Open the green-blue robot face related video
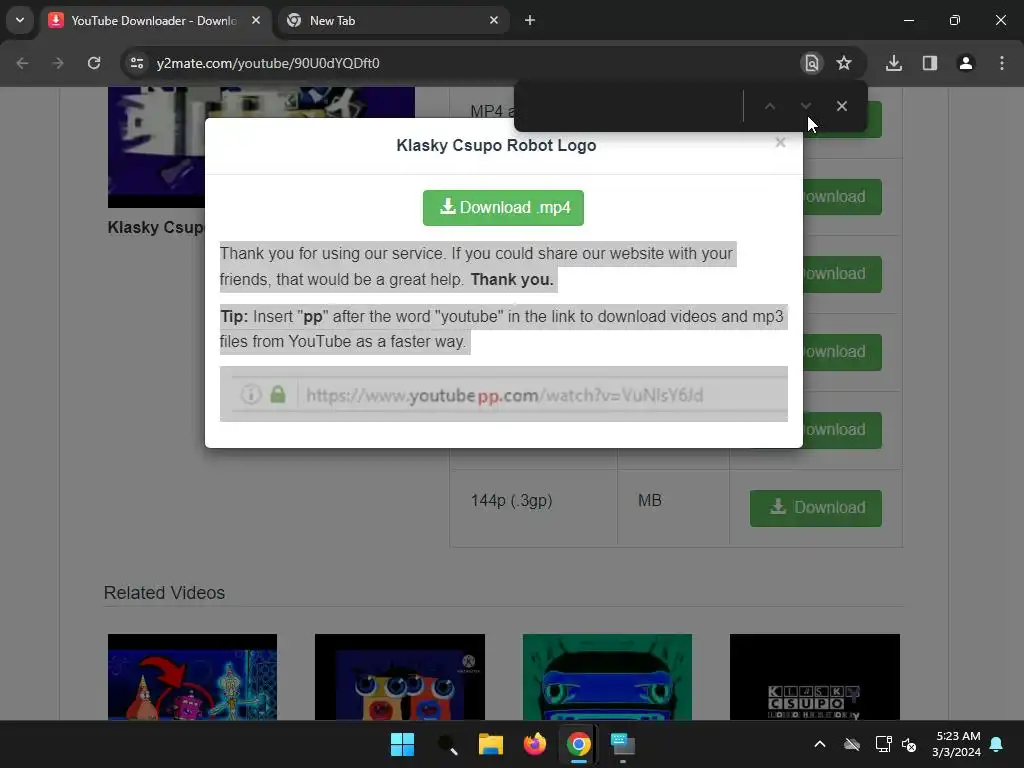 pos(607,677)
